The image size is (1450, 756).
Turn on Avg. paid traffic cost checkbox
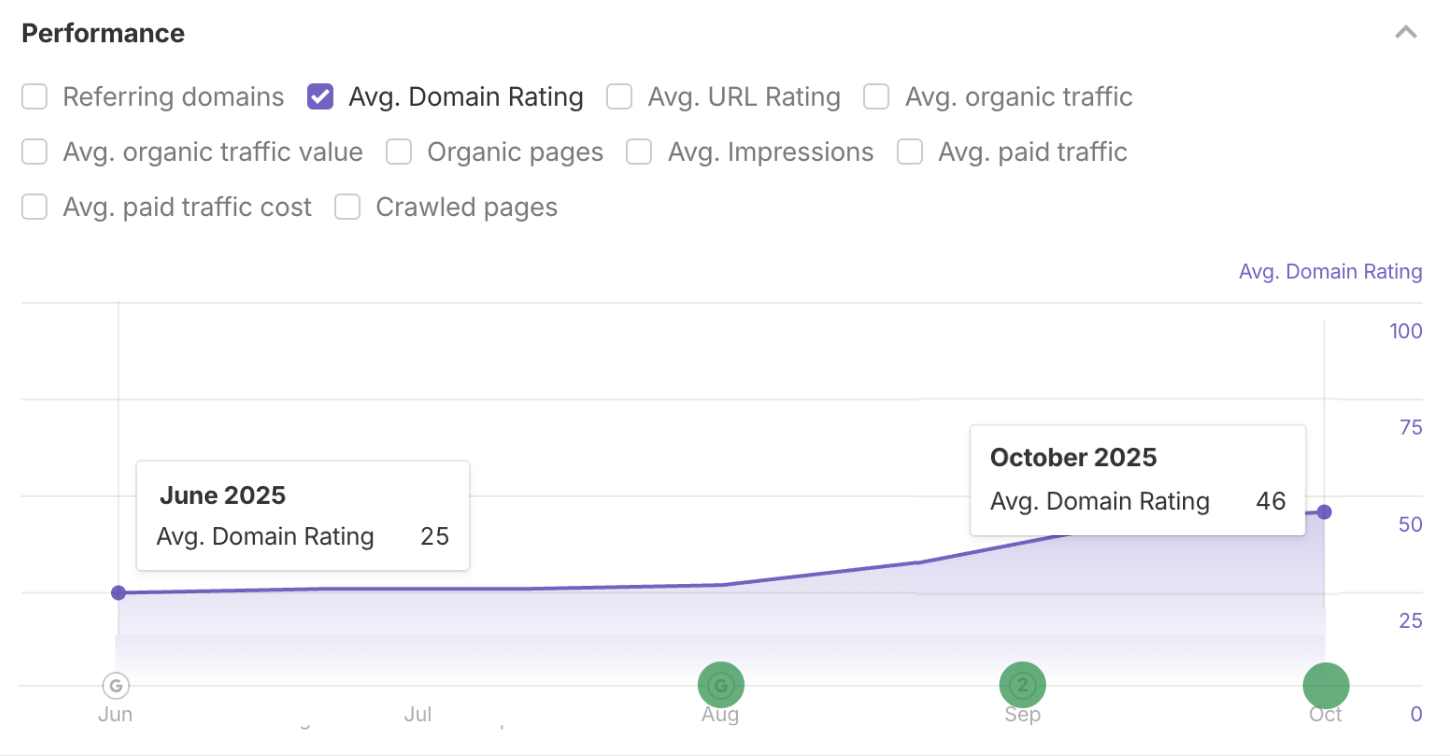pos(35,207)
